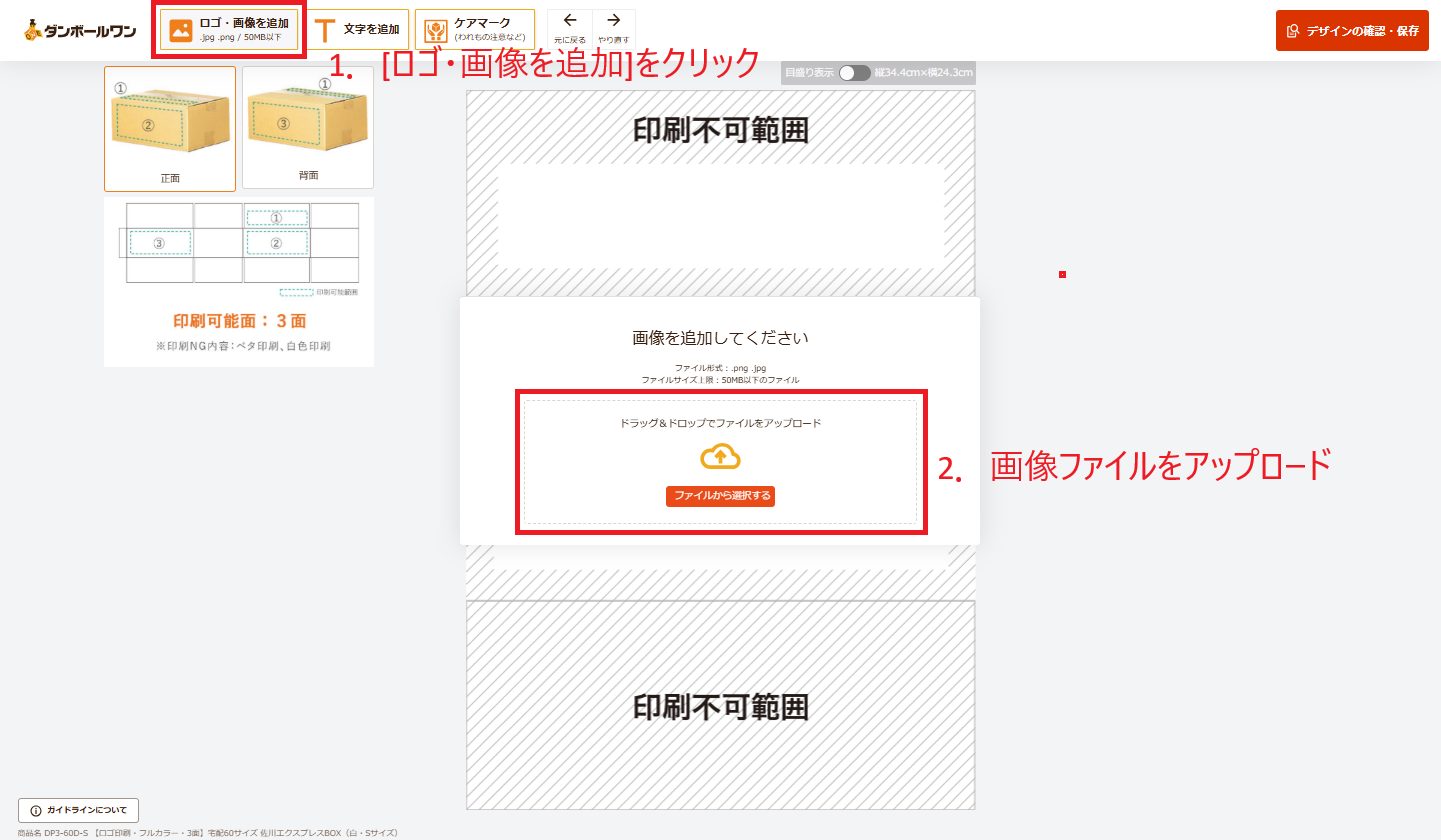Click the orange picture icon in ロゴ・画像を追加
1441x840 pixels.
click(181, 30)
